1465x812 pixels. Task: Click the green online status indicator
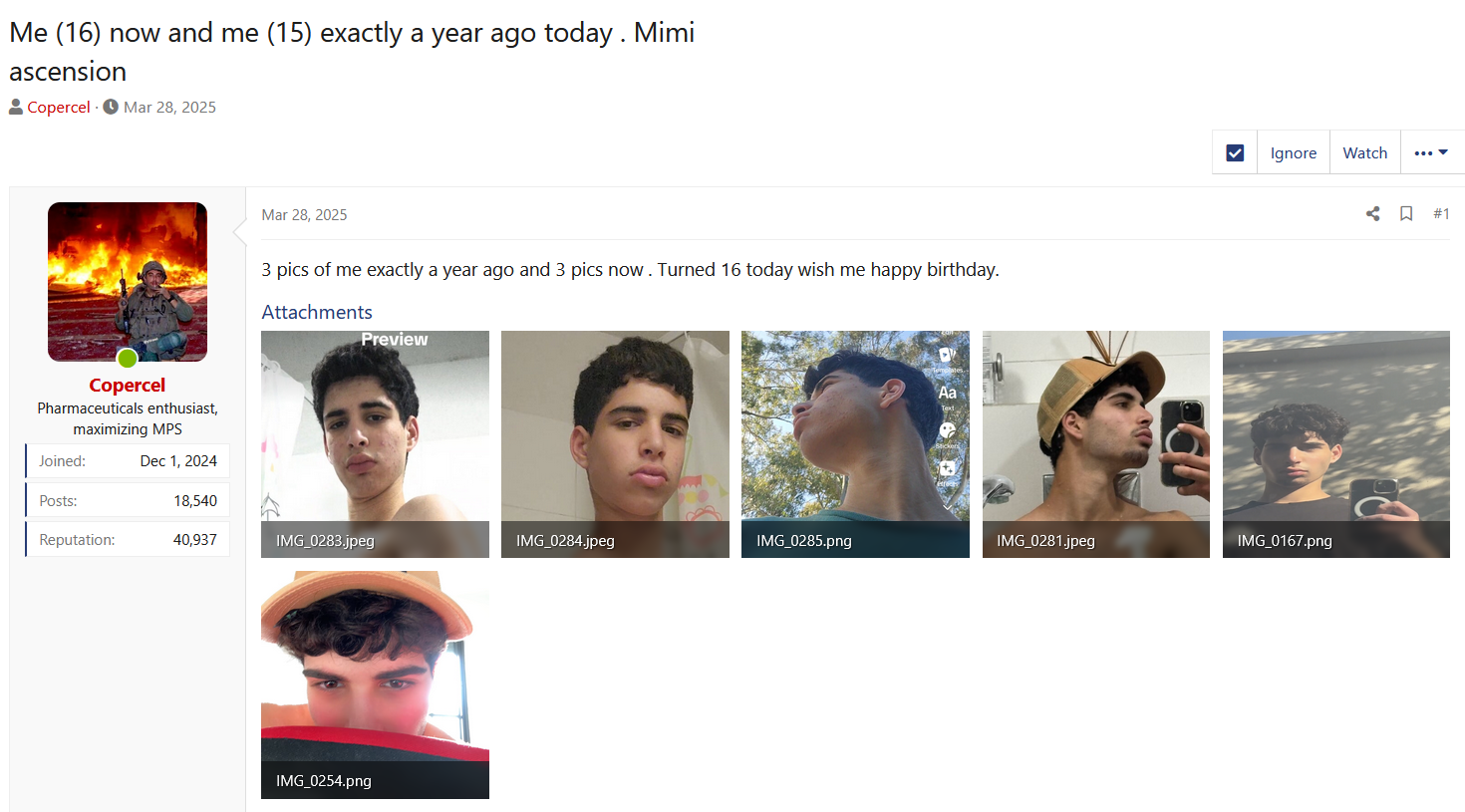pos(128,359)
